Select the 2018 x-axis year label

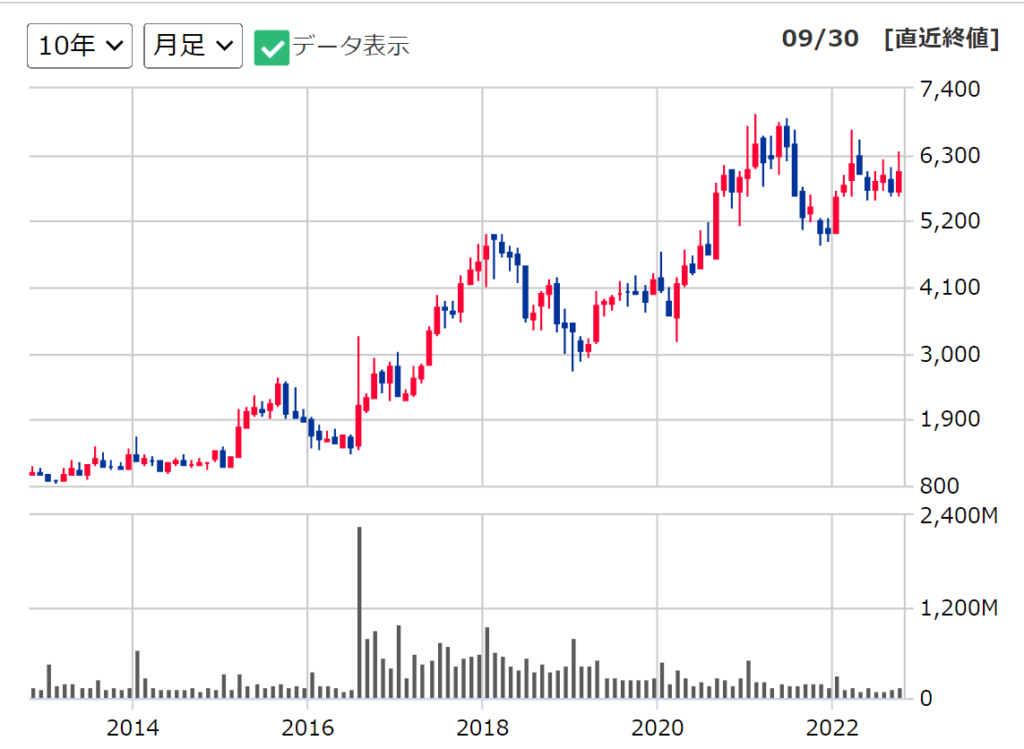pos(483,725)
